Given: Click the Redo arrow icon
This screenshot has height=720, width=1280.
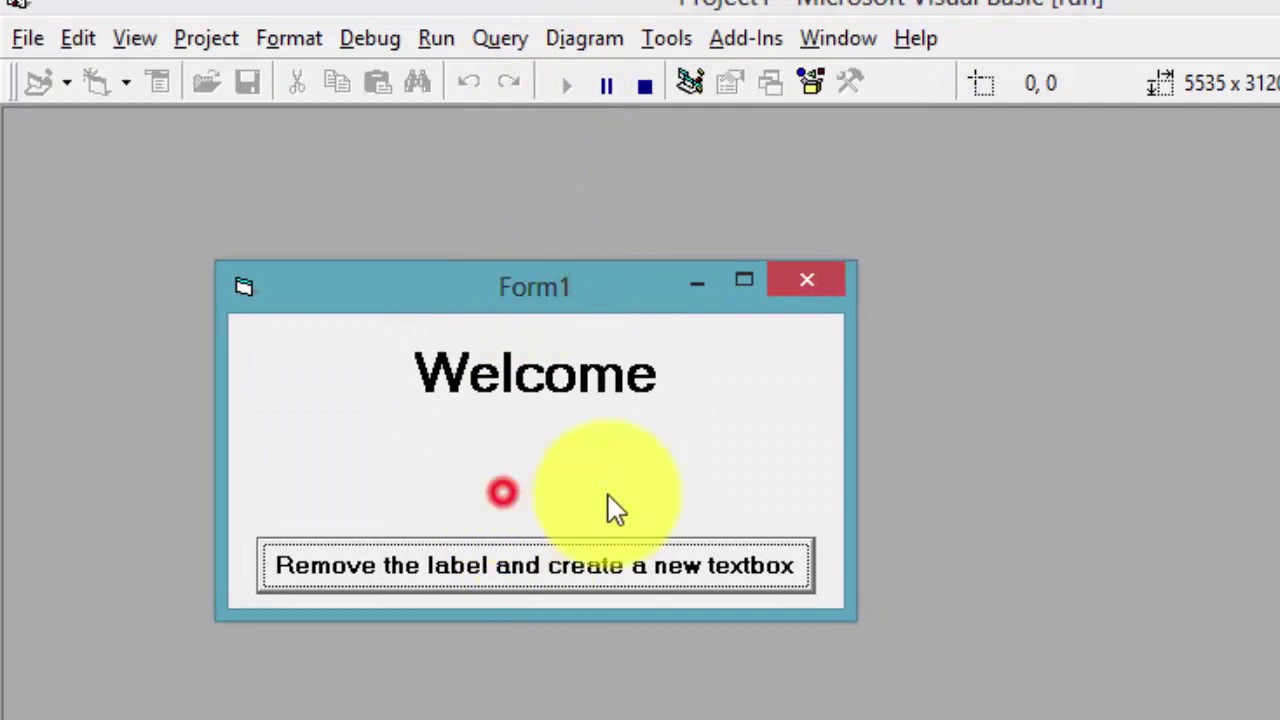Looking at the screenshot, I should coord(509,83).
